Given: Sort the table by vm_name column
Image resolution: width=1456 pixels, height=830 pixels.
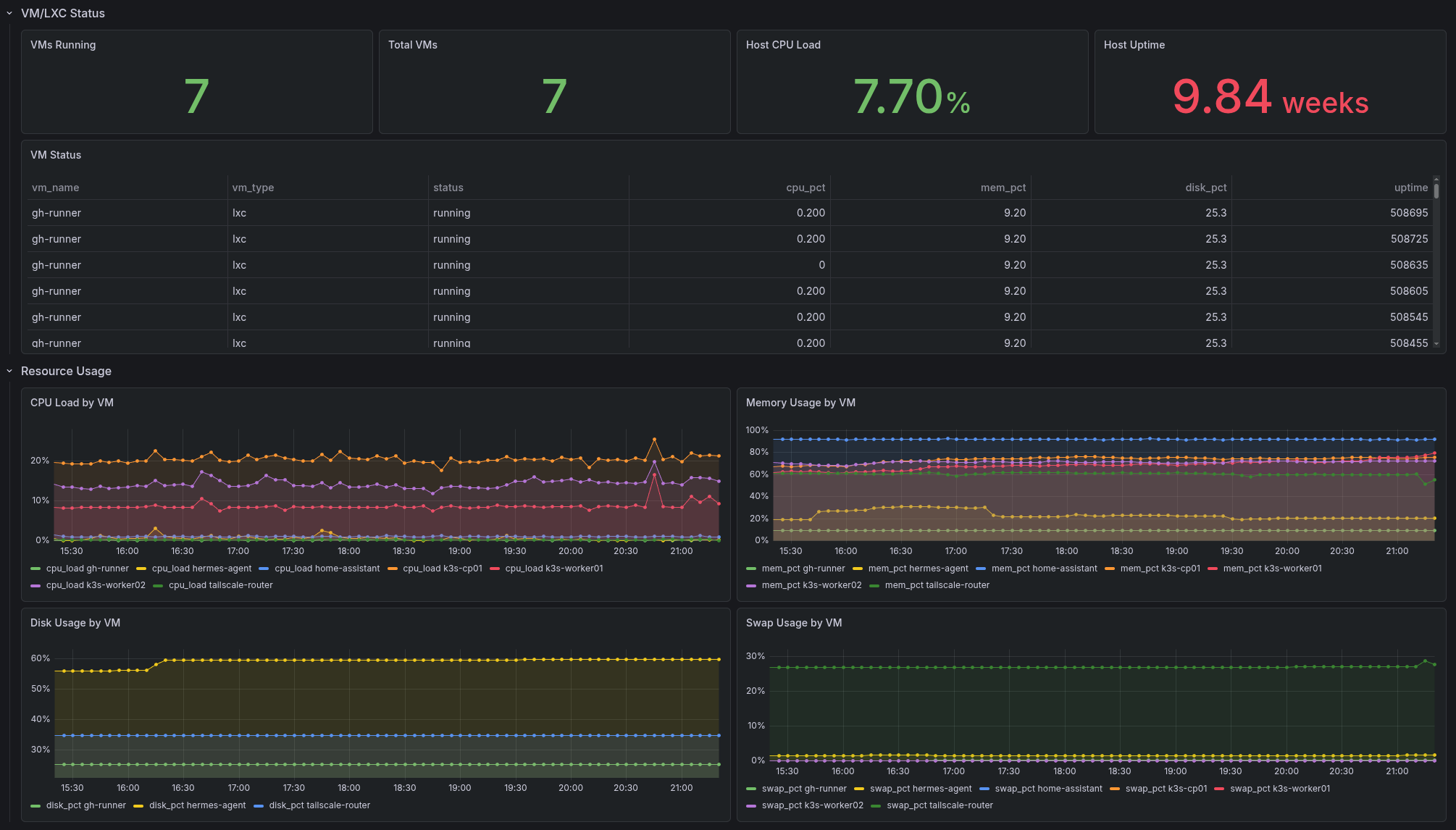Looking at the screenshot, I should [x=57, y=187].
